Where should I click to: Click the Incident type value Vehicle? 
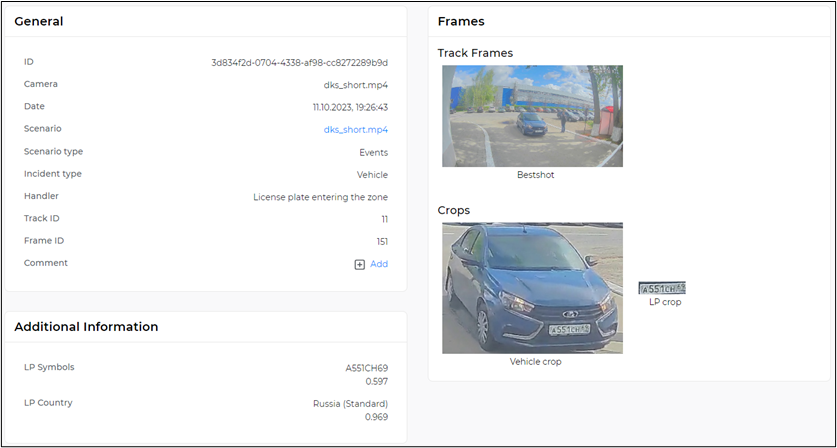pyautogui.click(x=372, y=175)
